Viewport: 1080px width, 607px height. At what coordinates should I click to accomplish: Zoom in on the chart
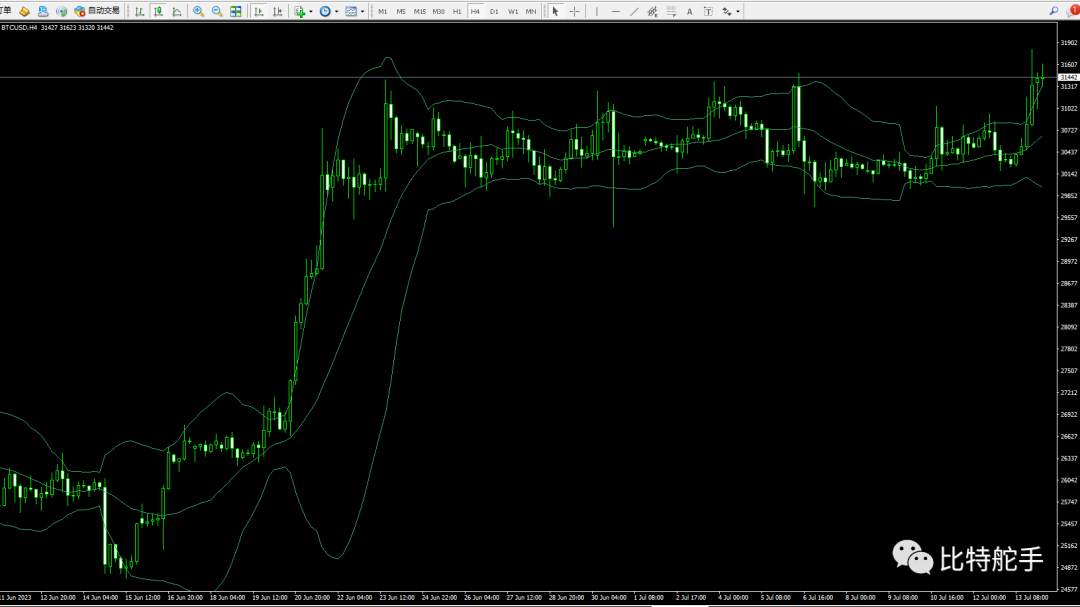[198, 11]
